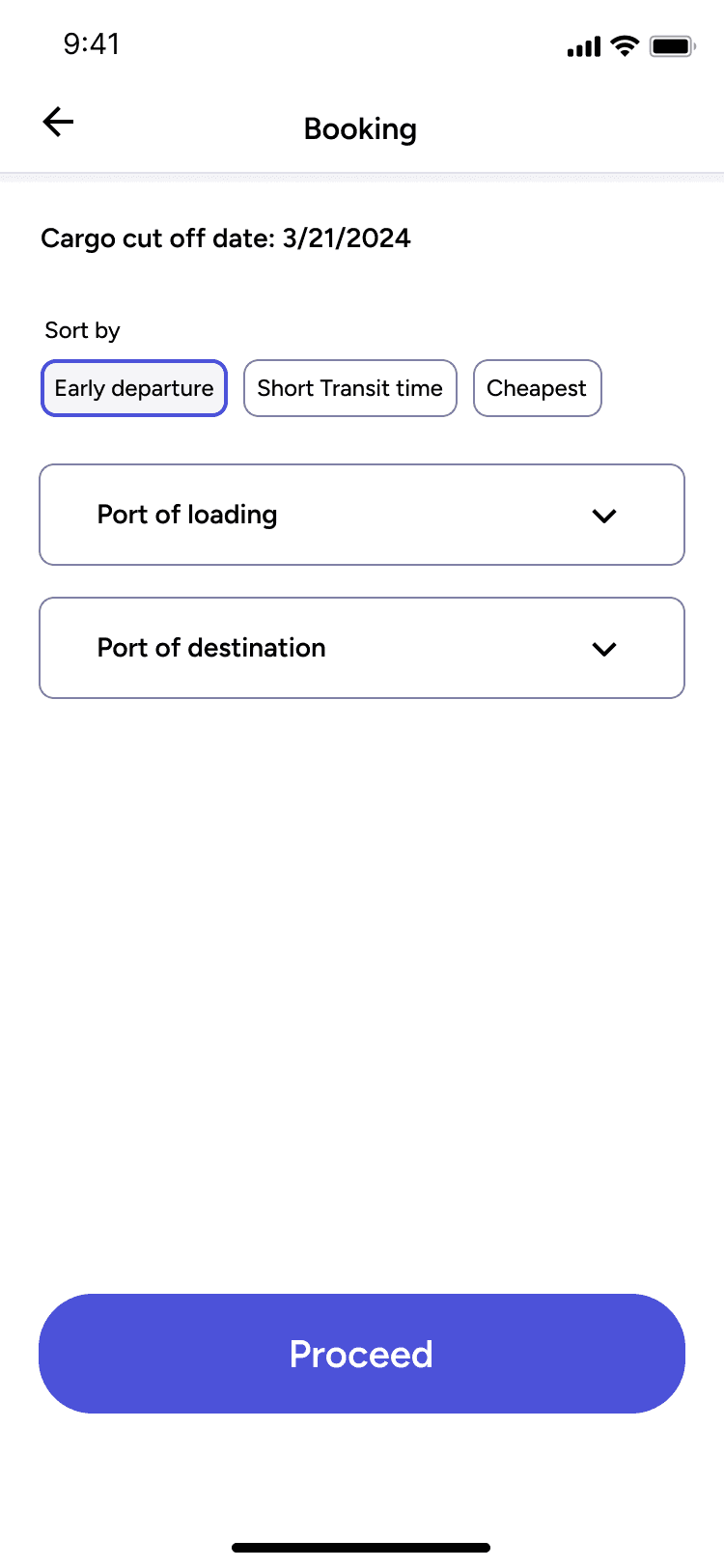Screen dimensions: 724x1568
Task: Tap the Port of destination label text
Action: 211,648
